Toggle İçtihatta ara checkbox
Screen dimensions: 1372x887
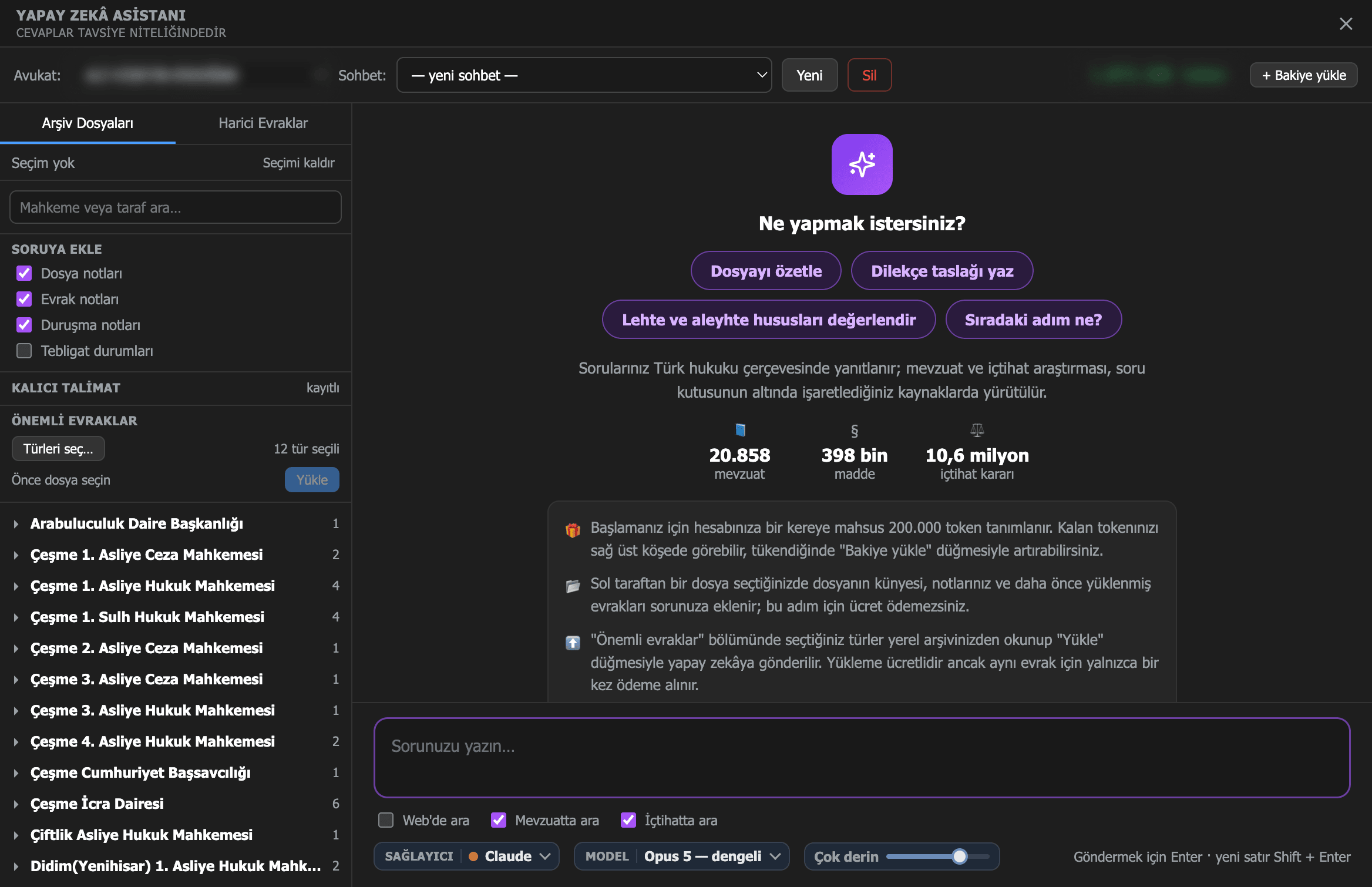(x=628, y=820)
